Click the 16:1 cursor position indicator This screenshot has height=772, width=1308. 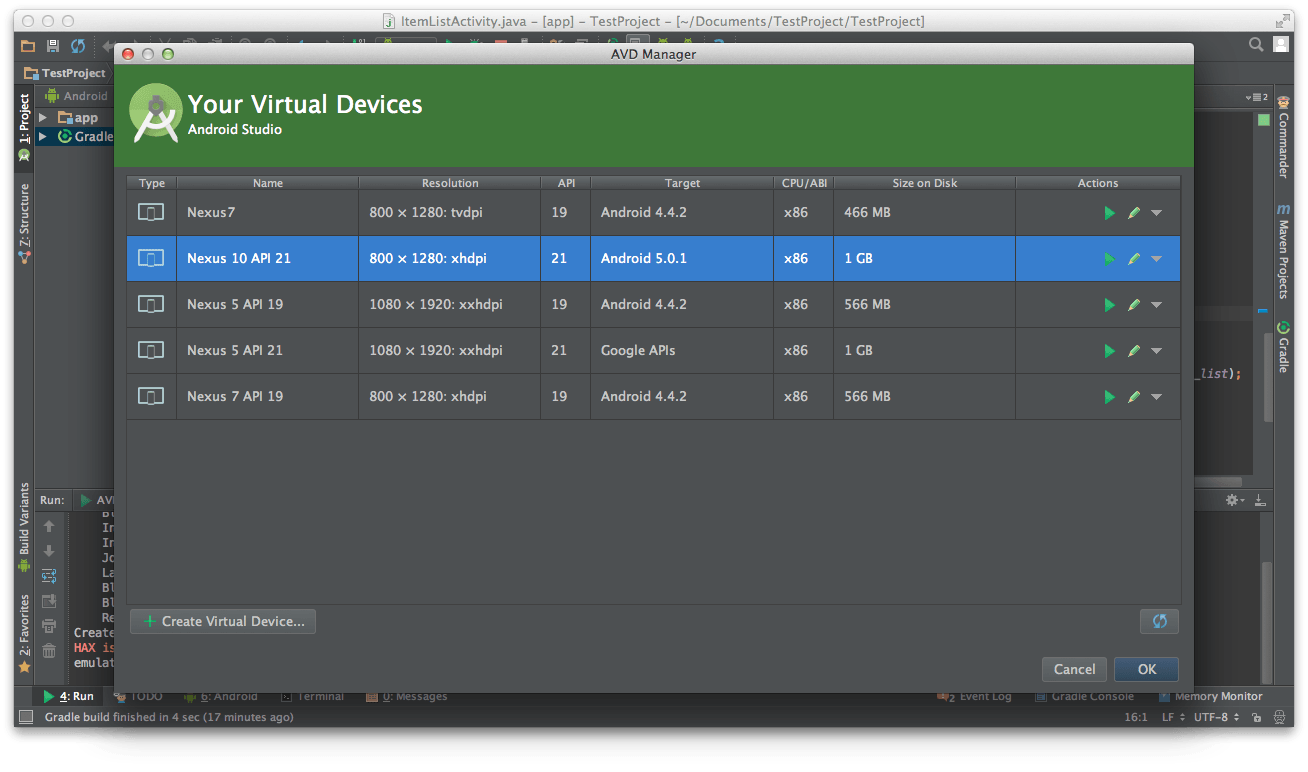(x=1136, y=717)
